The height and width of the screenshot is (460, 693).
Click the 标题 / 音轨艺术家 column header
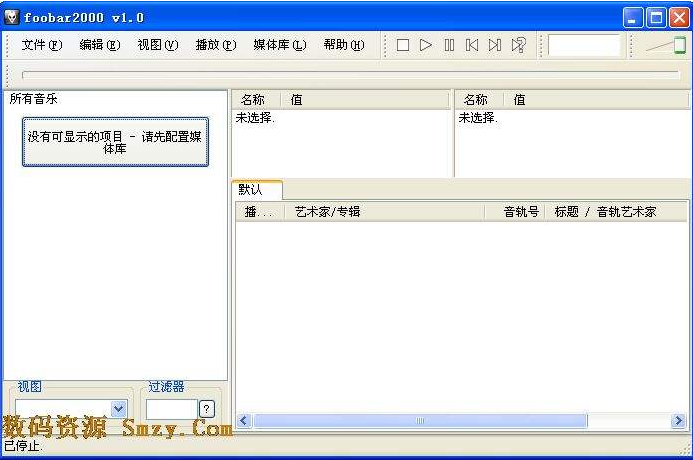(x=616, y=212)
